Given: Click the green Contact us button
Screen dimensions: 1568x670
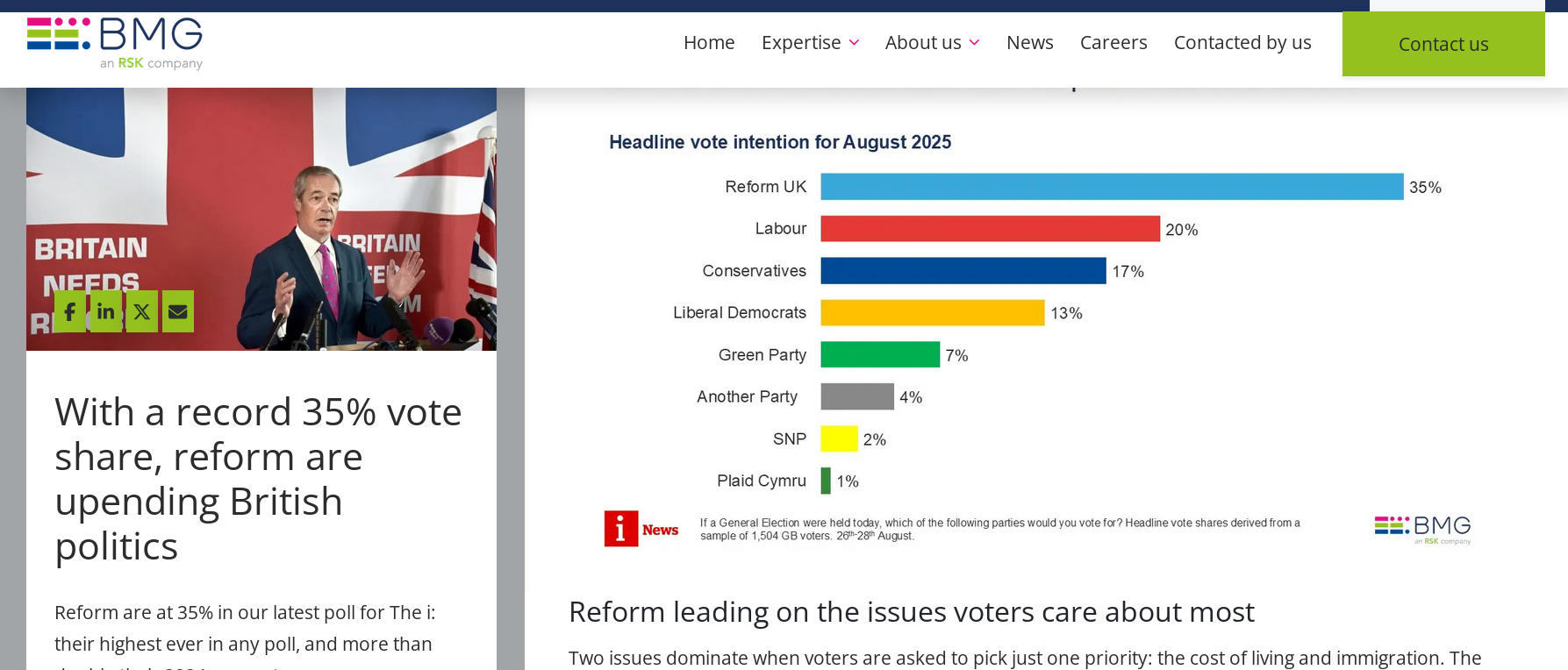Looking at the screenshot, I should pyautogui.click(x=1443, y=44).
